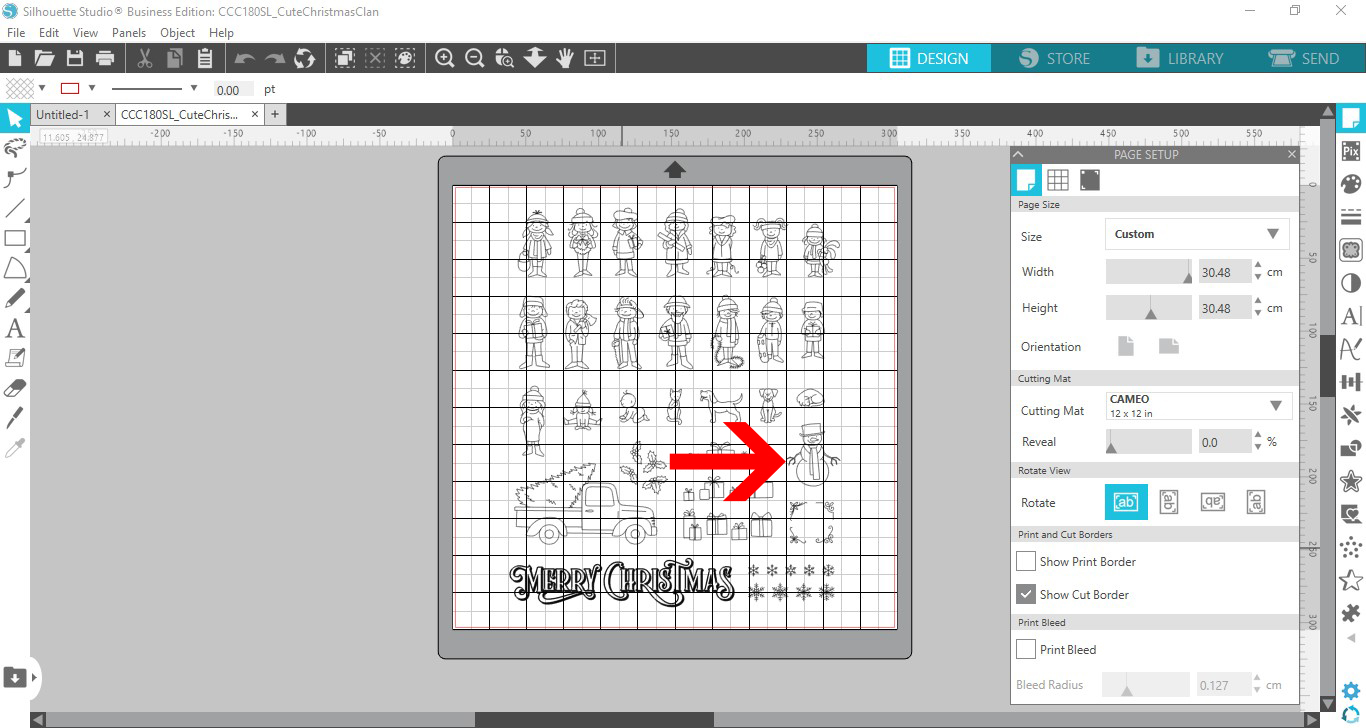Select the Text tool

pos(15,328)
